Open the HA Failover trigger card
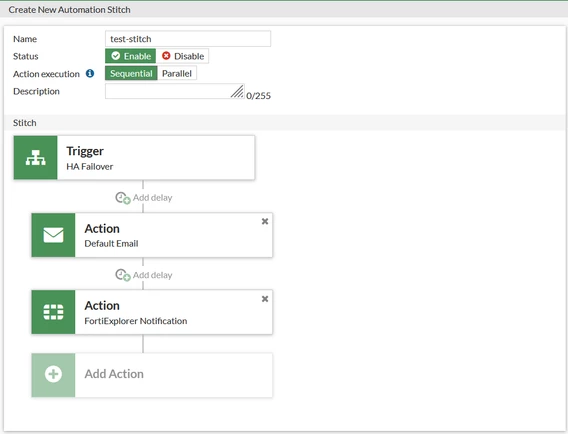 [x=134, y=158]
